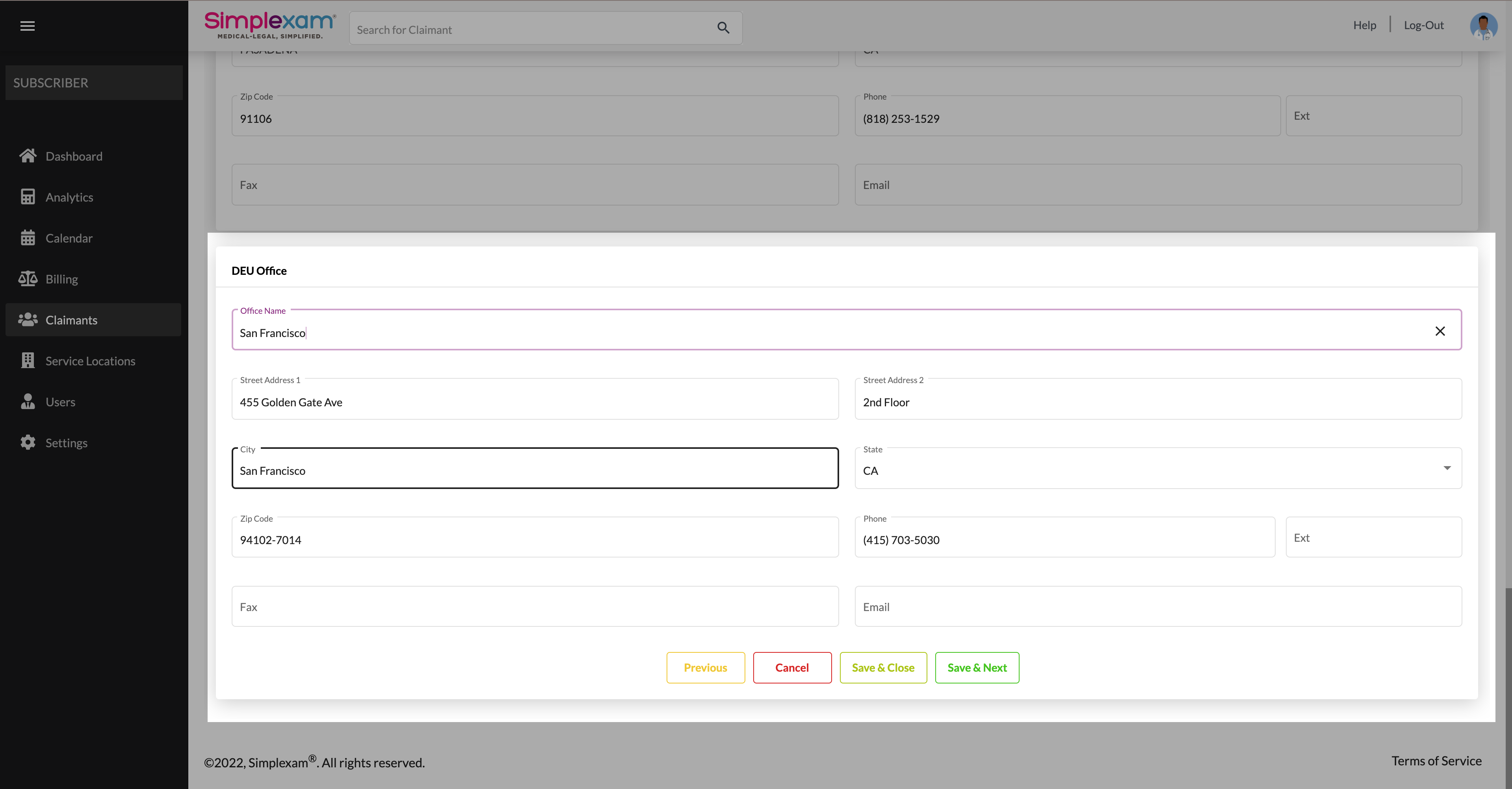Click the Dashboard home icon
Image resolution: width=1512 pixels, height=789 pixels.
tap(28, 156)
